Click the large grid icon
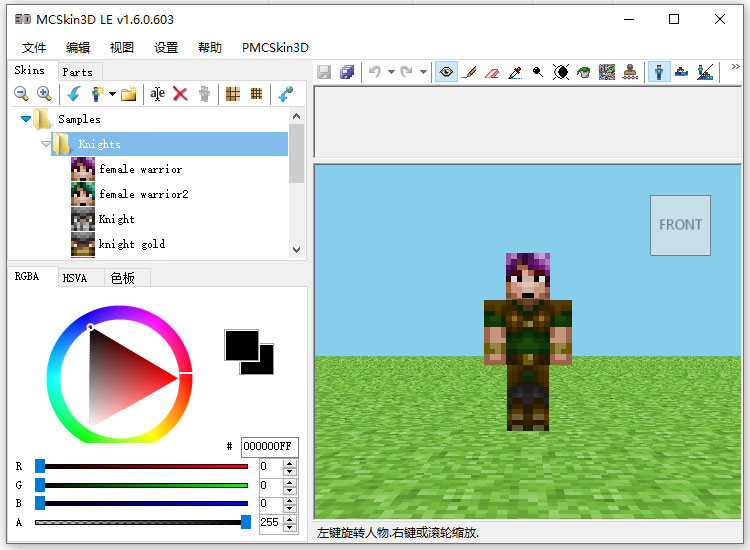This screenshot has height=550, width=750. point(233,94)
